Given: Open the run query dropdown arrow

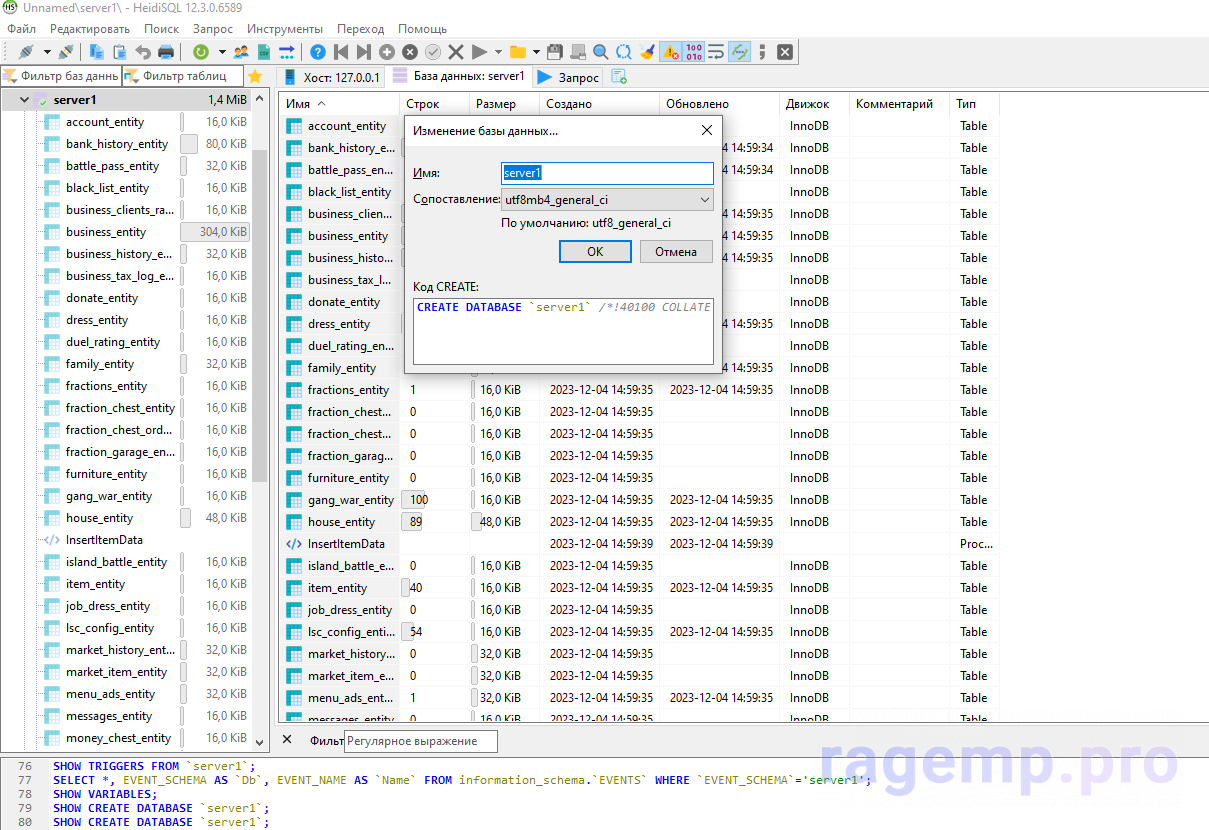Looking at the screenshot, I should point(497,52).
